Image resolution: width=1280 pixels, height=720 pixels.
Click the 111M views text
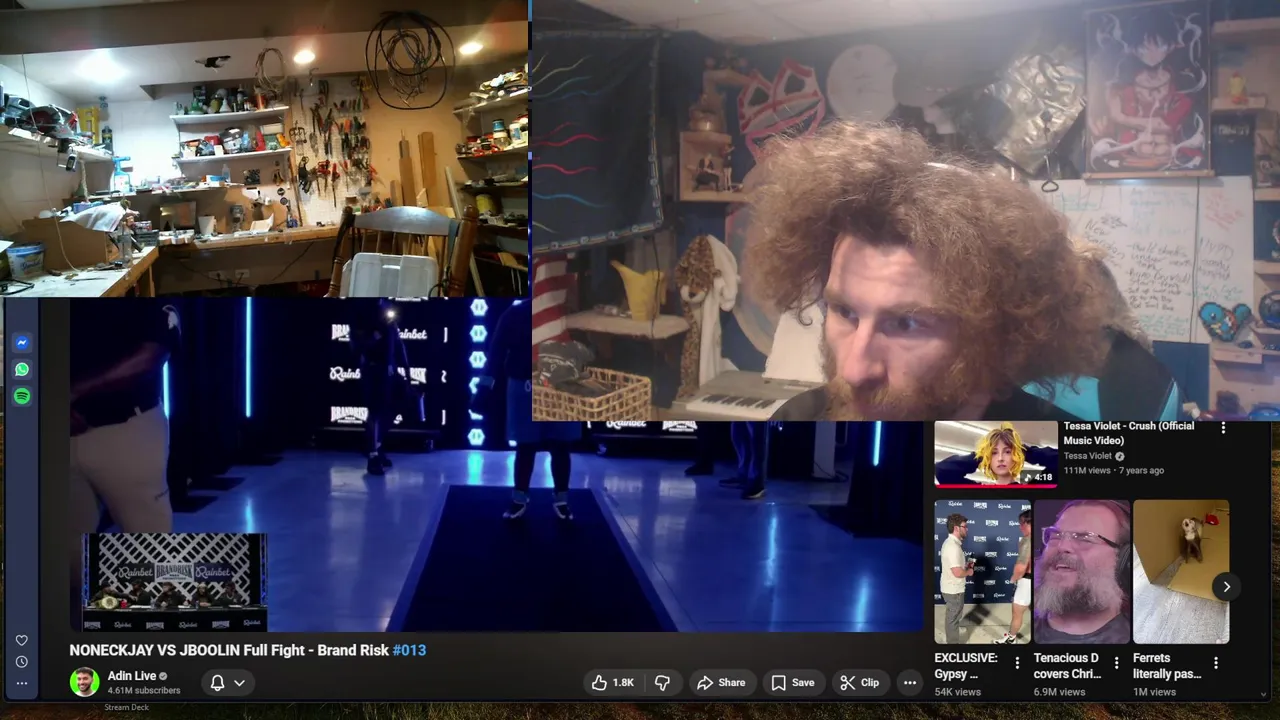pyautogui.click(x=1088, y=470)
